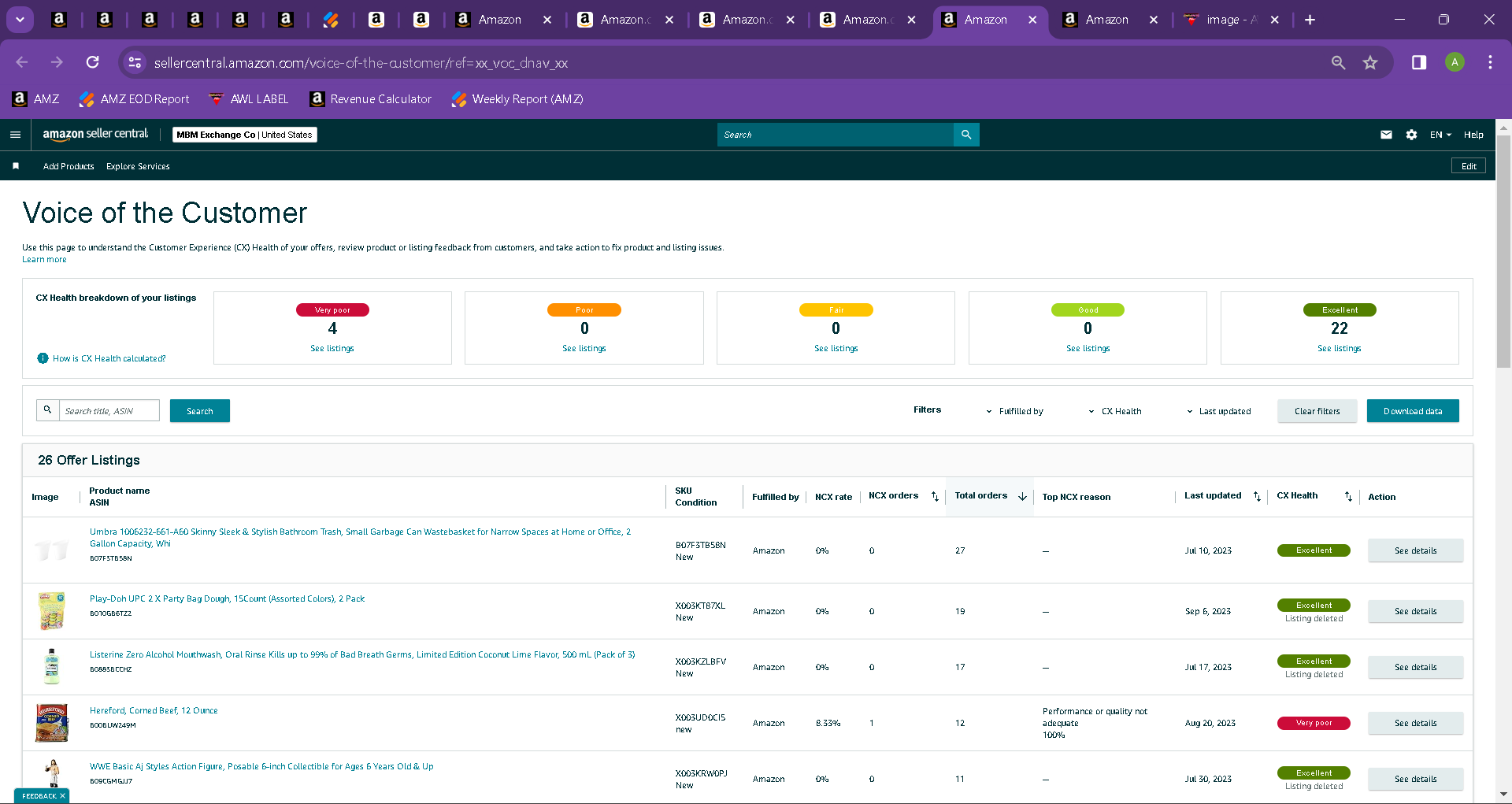Click the search magnifier button in header
Image resolution: width=1512 pixels, height=804 pixels.
pyautogui.click(x=966, y=135)
